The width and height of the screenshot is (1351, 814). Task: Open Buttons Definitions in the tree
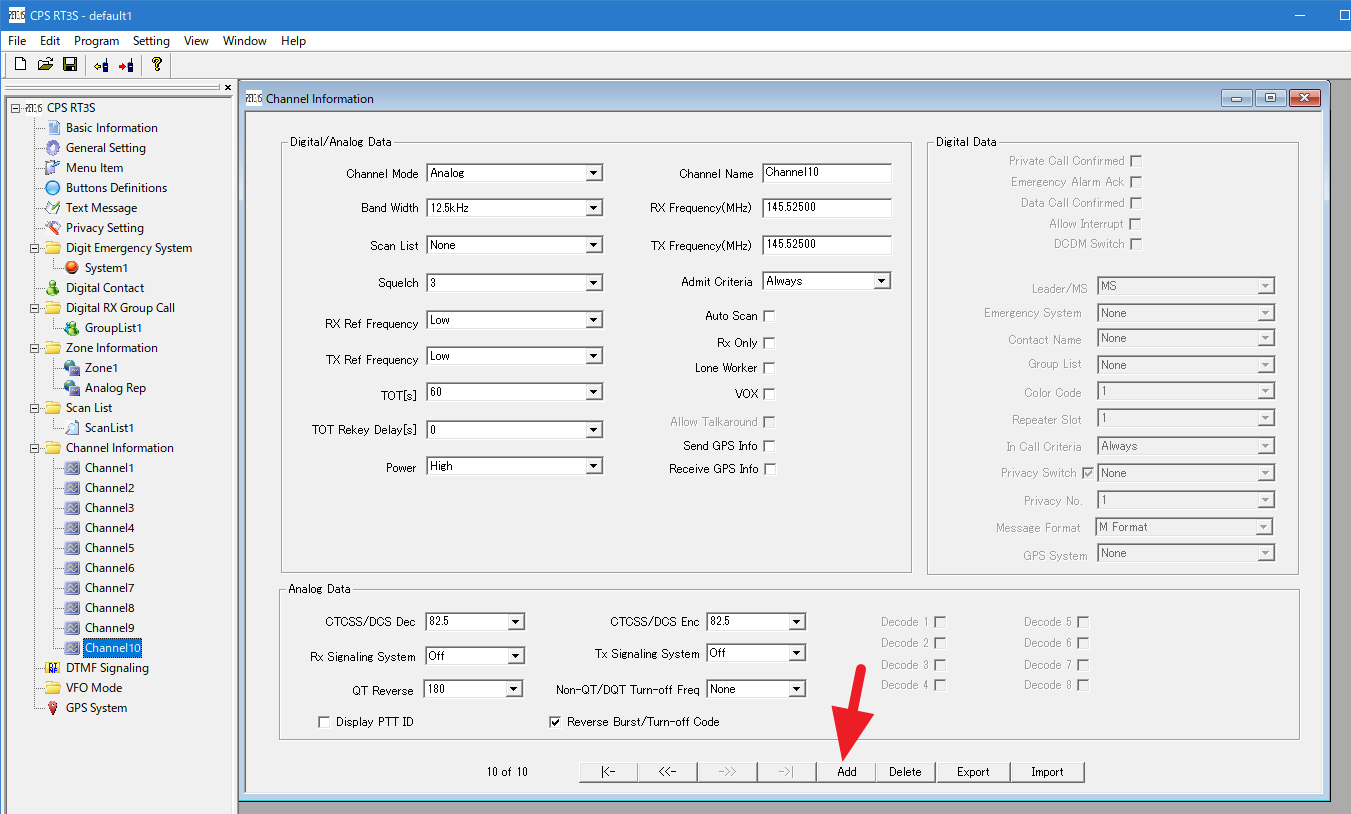pos(116,188)
